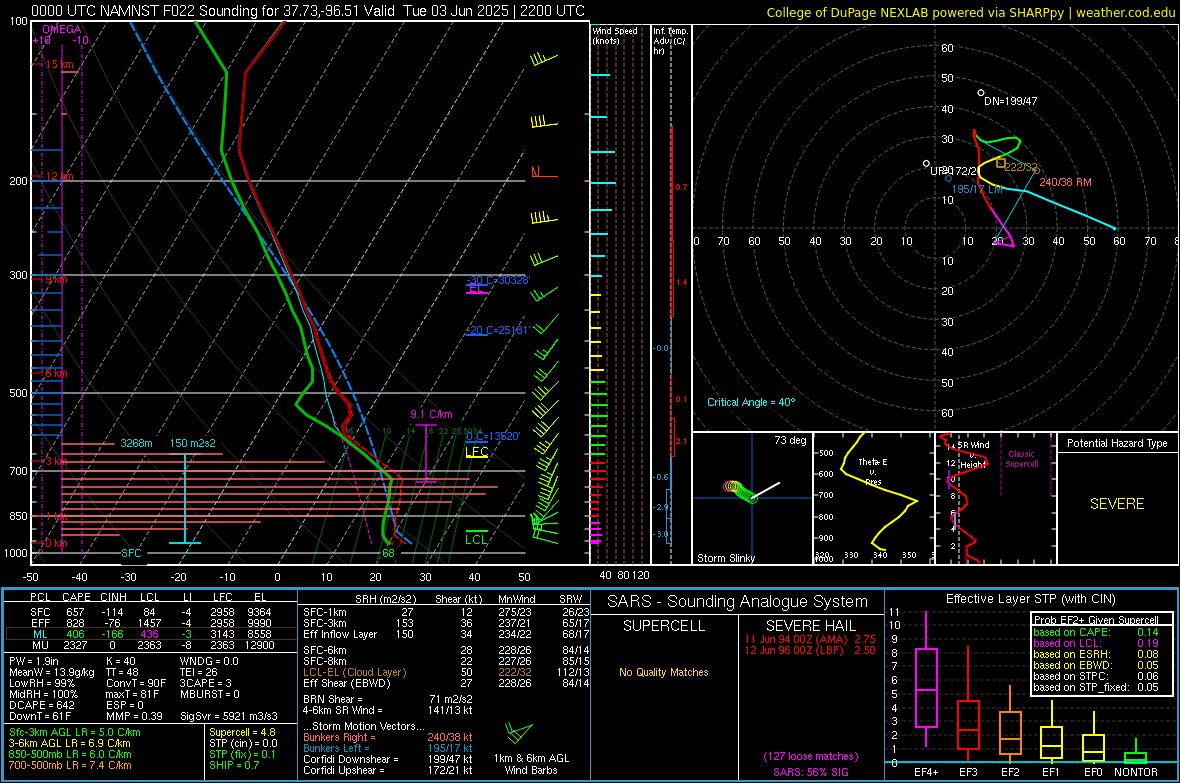The image size is (1180, 783).
Task: Click the 'Inf. Temp. Adv.' panel header
Action: tap(670, 41)
